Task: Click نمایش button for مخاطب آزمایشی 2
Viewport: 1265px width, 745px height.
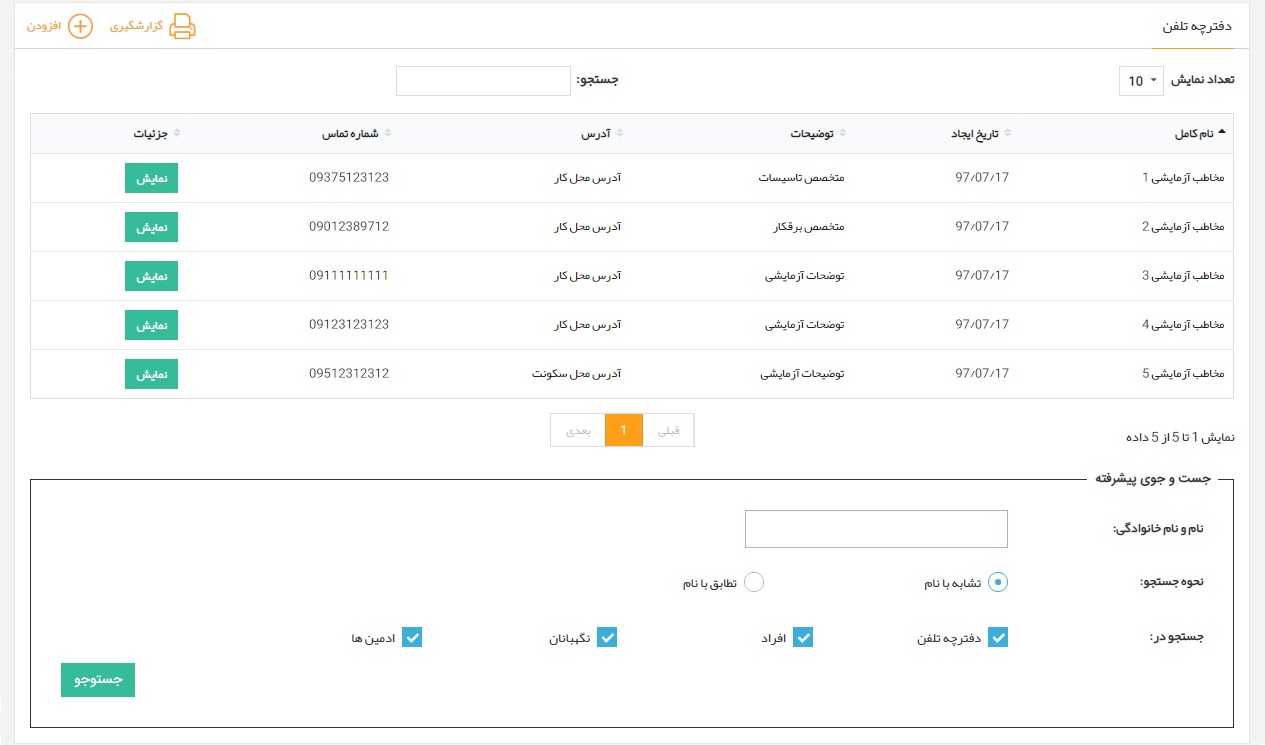Action: coord(151,227)
